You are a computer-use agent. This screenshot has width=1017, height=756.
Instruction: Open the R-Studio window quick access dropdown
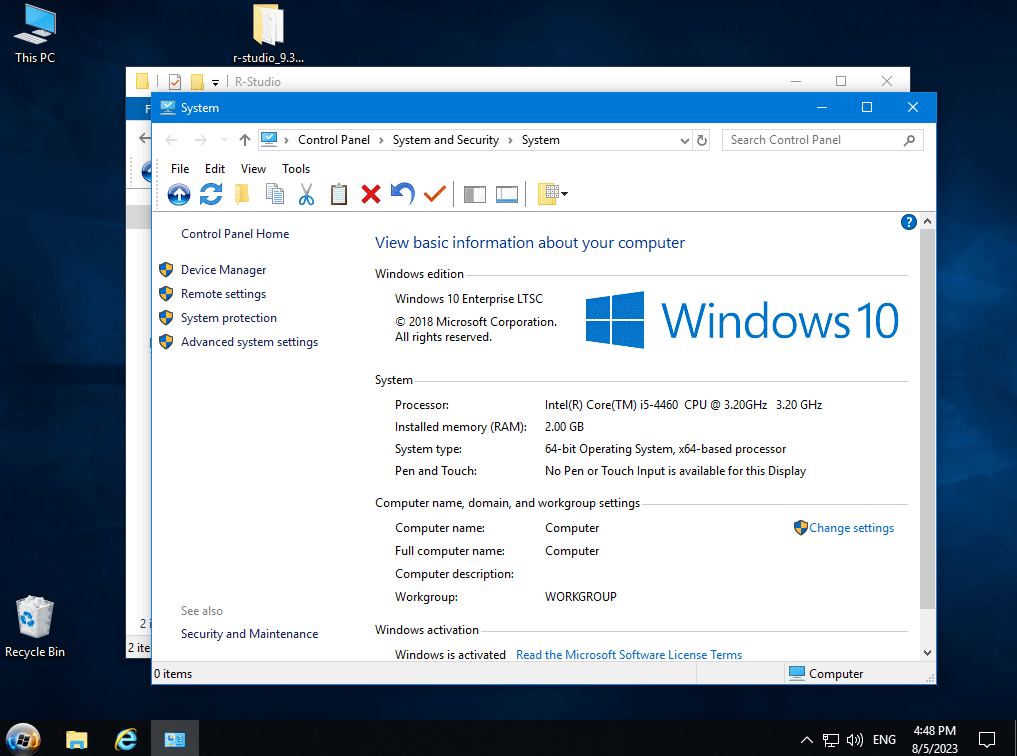click(215, 82)
